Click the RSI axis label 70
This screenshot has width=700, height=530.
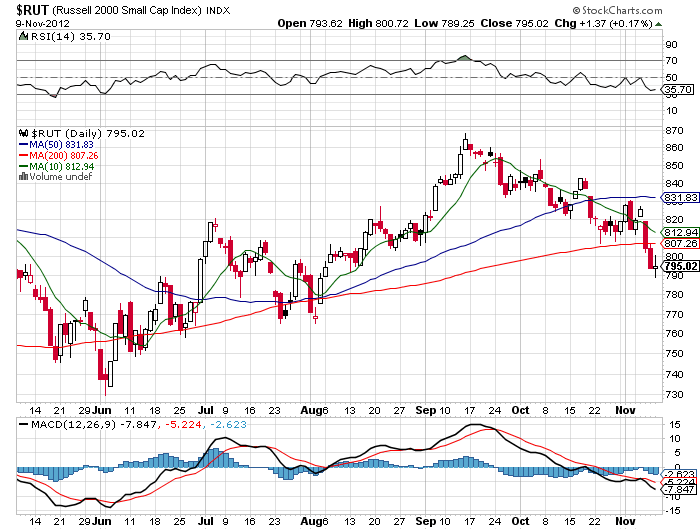(x=671, y=61)
